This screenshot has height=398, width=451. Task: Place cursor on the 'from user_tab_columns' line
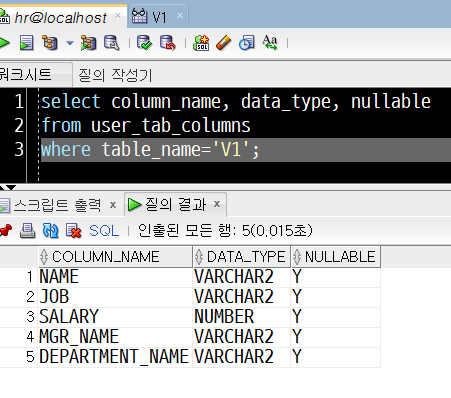(146, 126)
